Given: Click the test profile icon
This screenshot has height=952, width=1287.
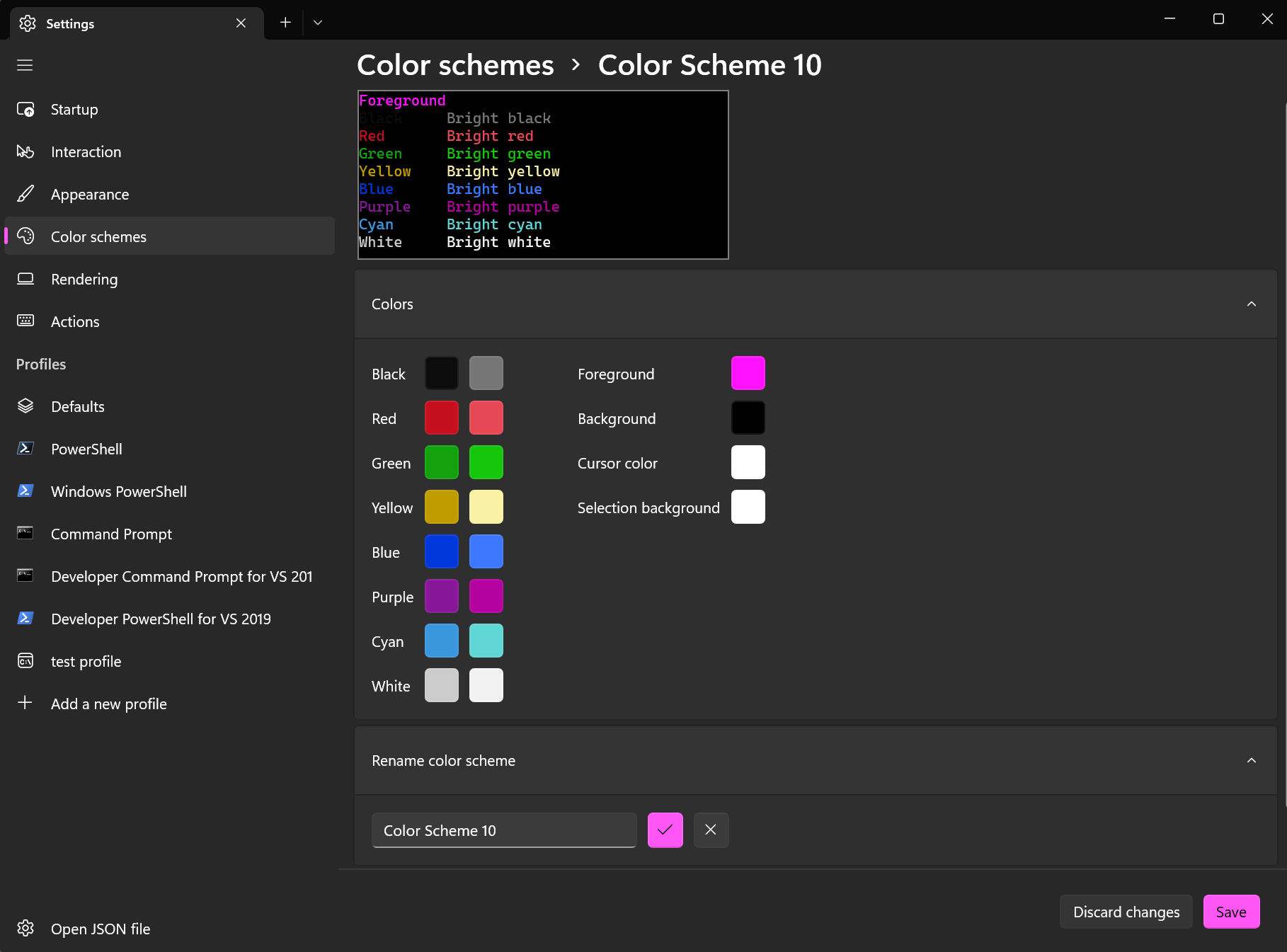Looking at the screenshot, I should [x=25, y=661].
